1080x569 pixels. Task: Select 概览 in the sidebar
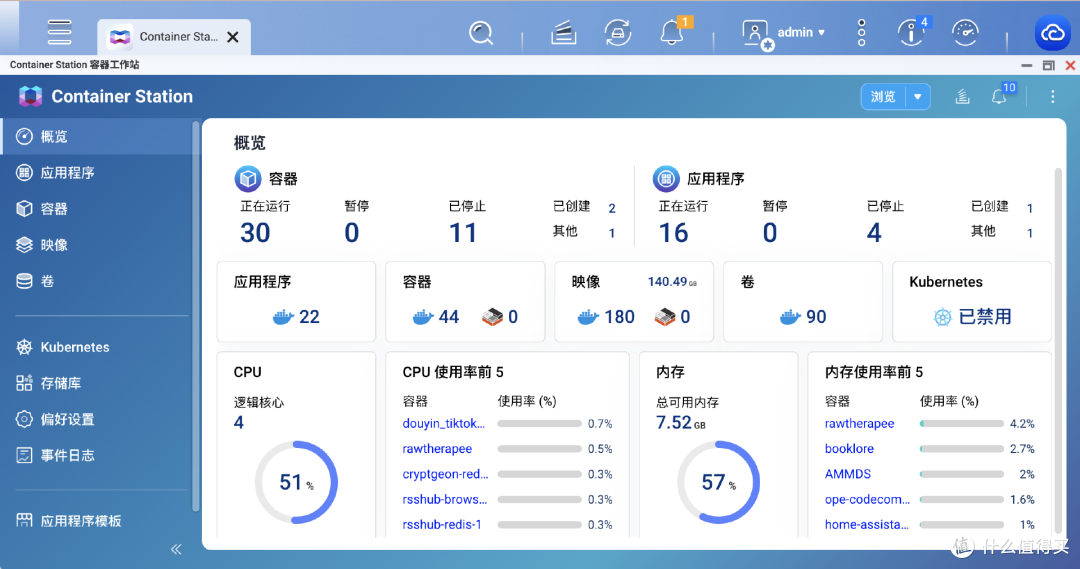point(96,136)
